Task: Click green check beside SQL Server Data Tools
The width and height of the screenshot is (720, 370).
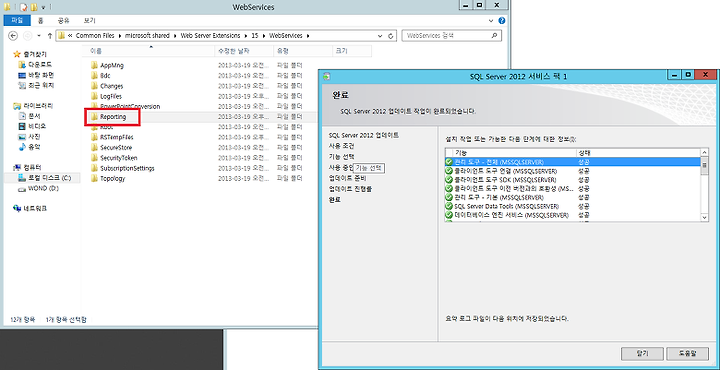Action: point(449,206)
